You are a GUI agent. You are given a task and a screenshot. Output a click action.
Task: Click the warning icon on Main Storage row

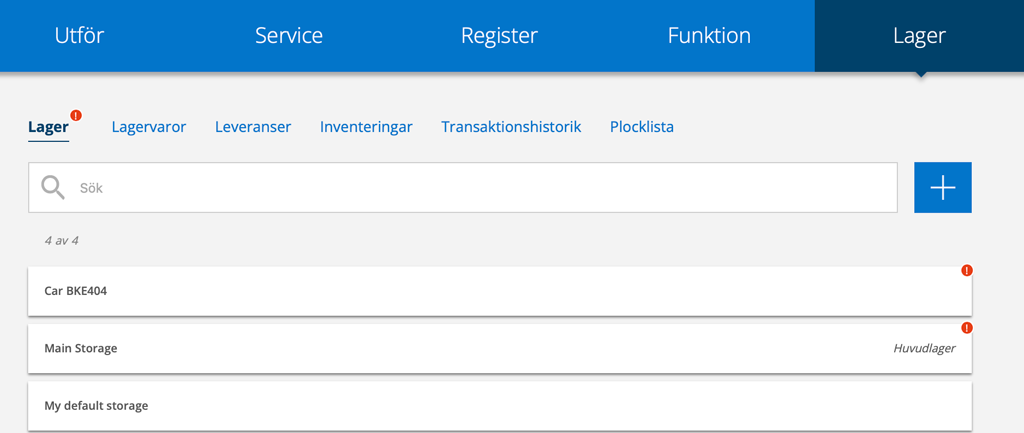coord(966,328)
